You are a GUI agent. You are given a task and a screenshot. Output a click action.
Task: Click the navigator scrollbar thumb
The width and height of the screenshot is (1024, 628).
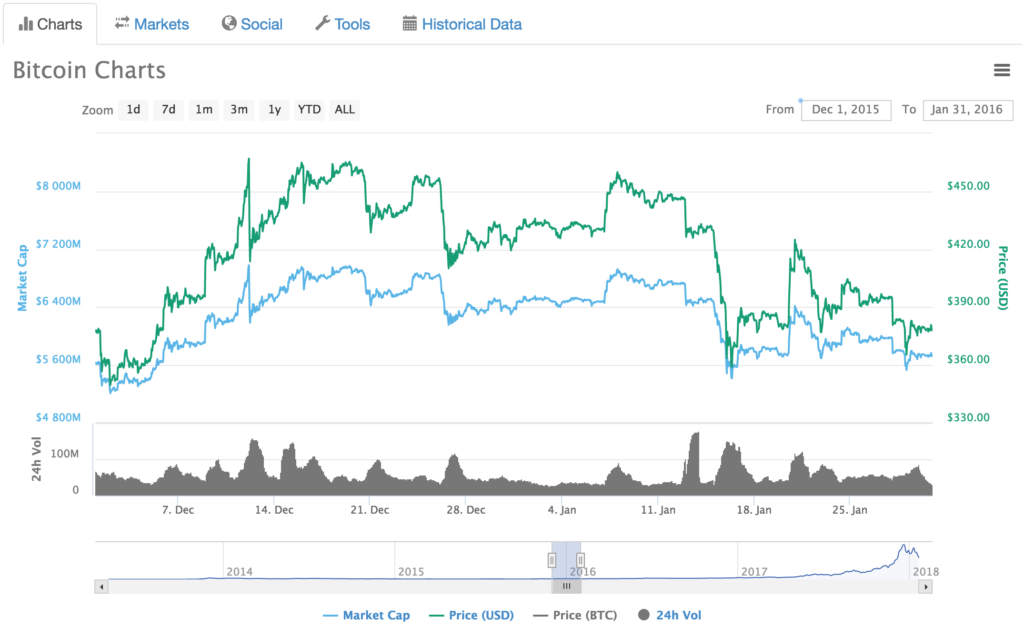[x=566, y=586]
